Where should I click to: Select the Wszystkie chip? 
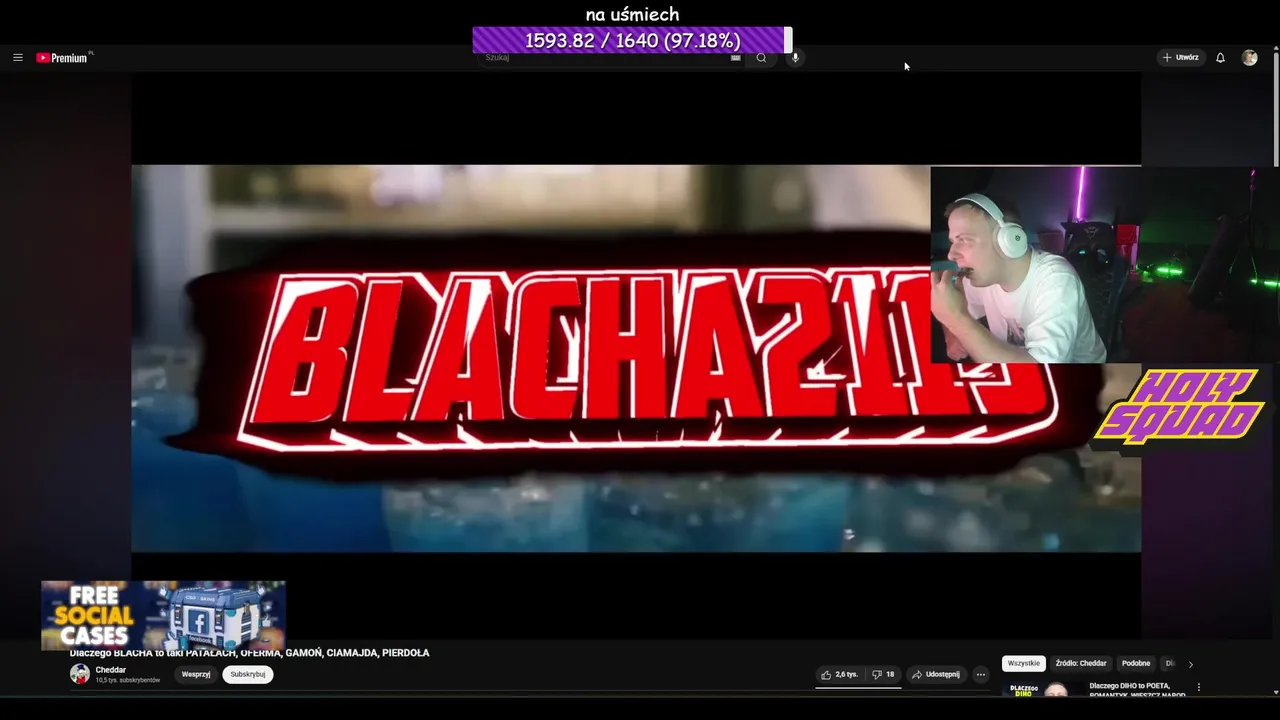point(1024,663)
